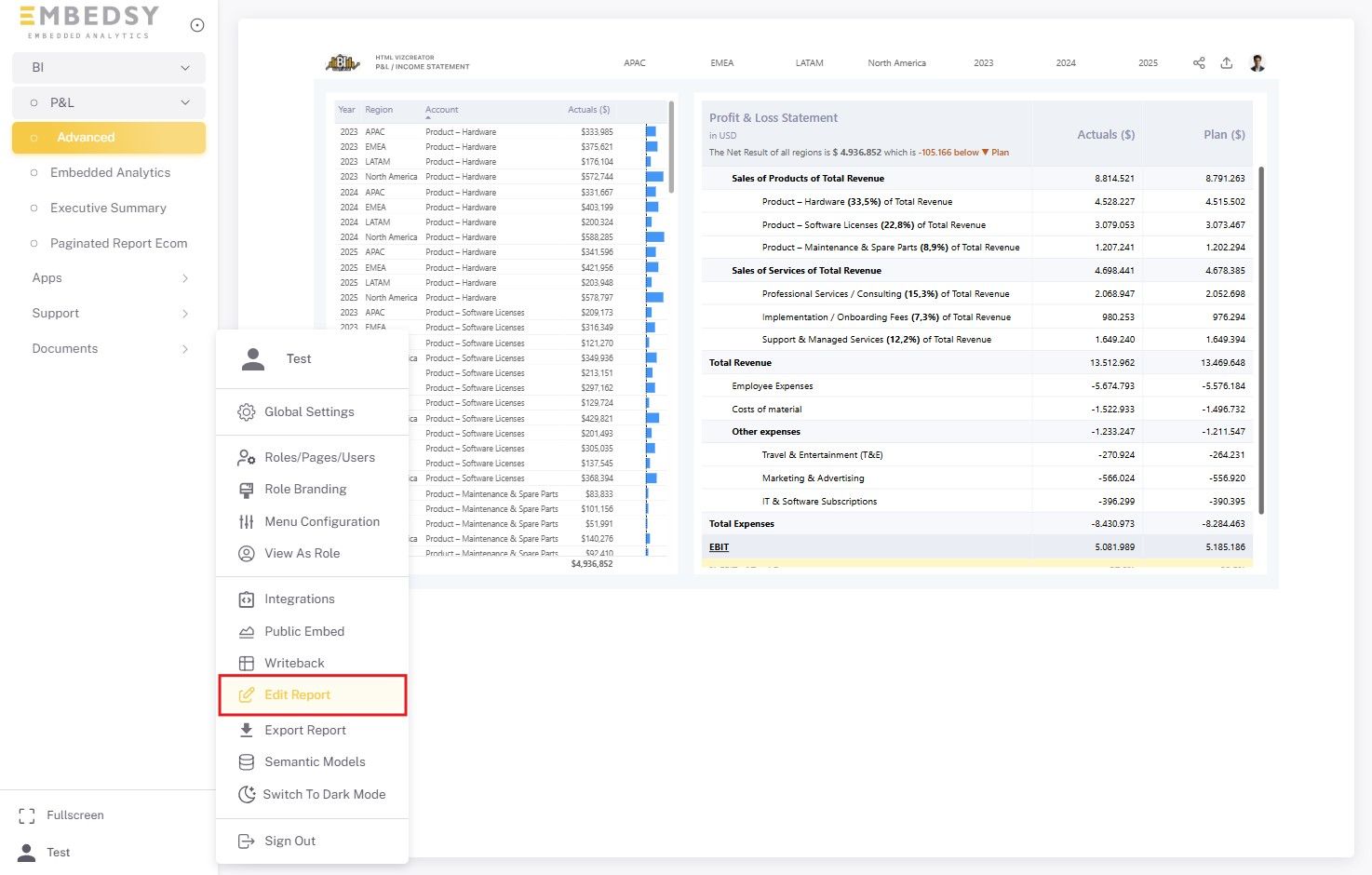Click the Public Embed icon
This screenshot has height=875, width=1372.
pos(247,632)
